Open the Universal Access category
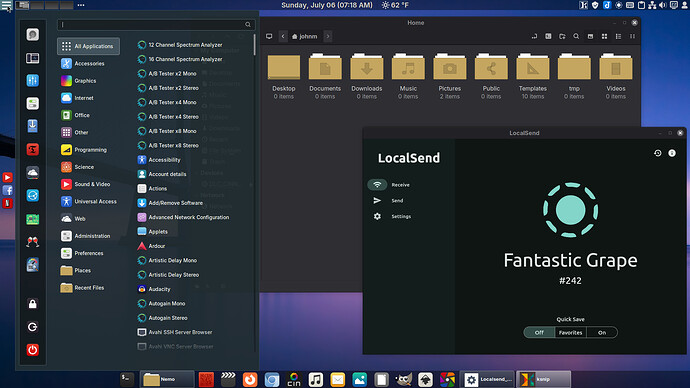Viewport: 690px width, 388px height. [88, 201]
